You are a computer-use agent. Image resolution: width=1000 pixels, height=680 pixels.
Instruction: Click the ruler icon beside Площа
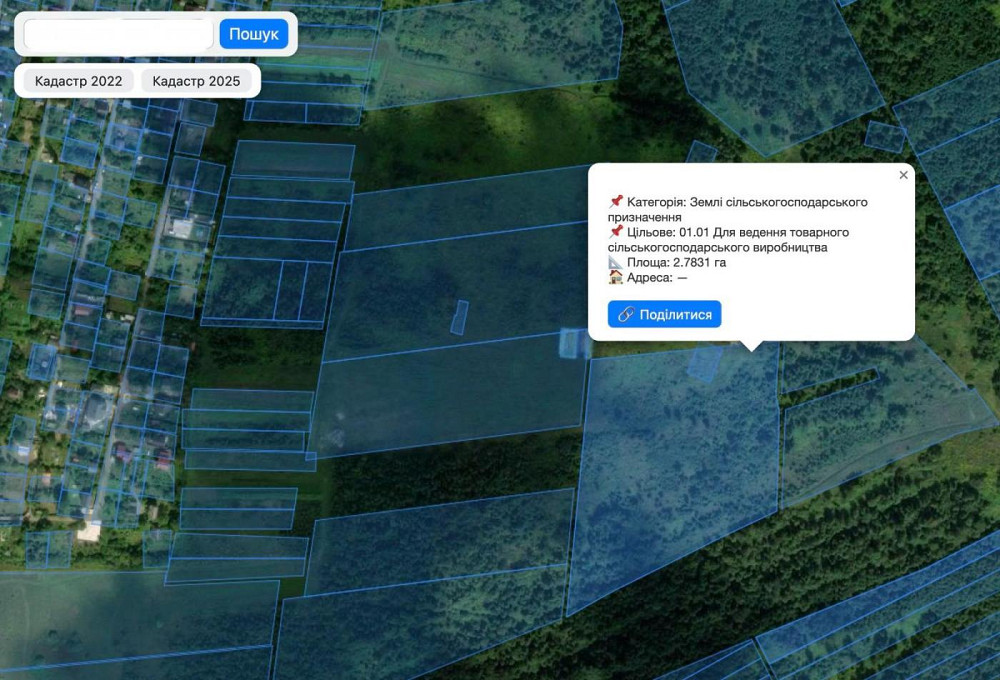click(615, 262)
